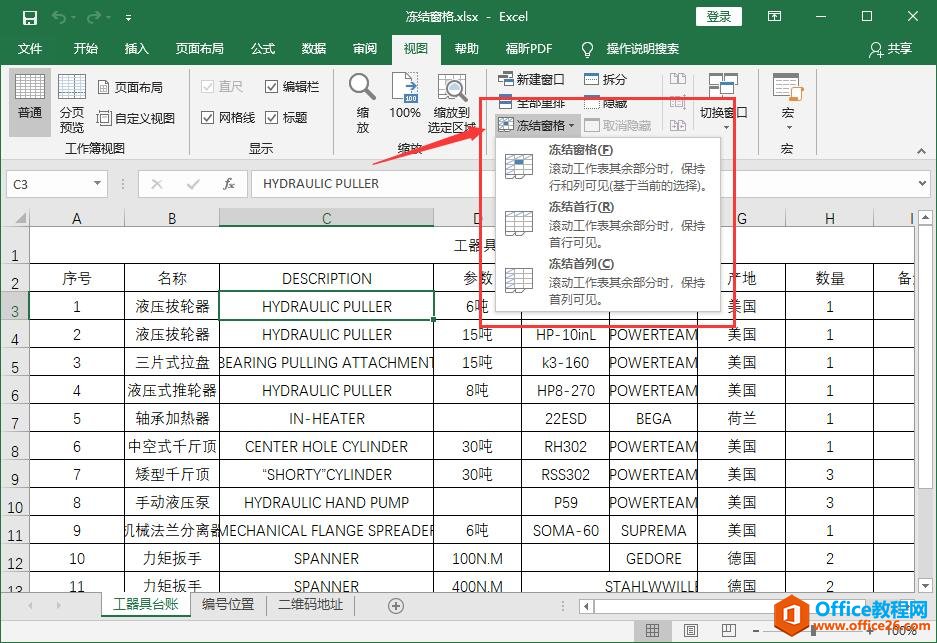Choose Freeze Top Row (冻结首行)

click(x=608, y=223)
